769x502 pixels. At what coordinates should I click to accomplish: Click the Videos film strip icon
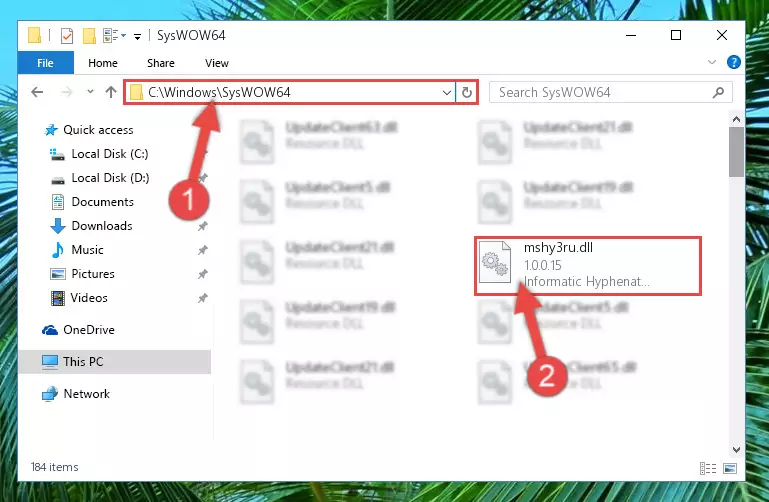point(58,298)
